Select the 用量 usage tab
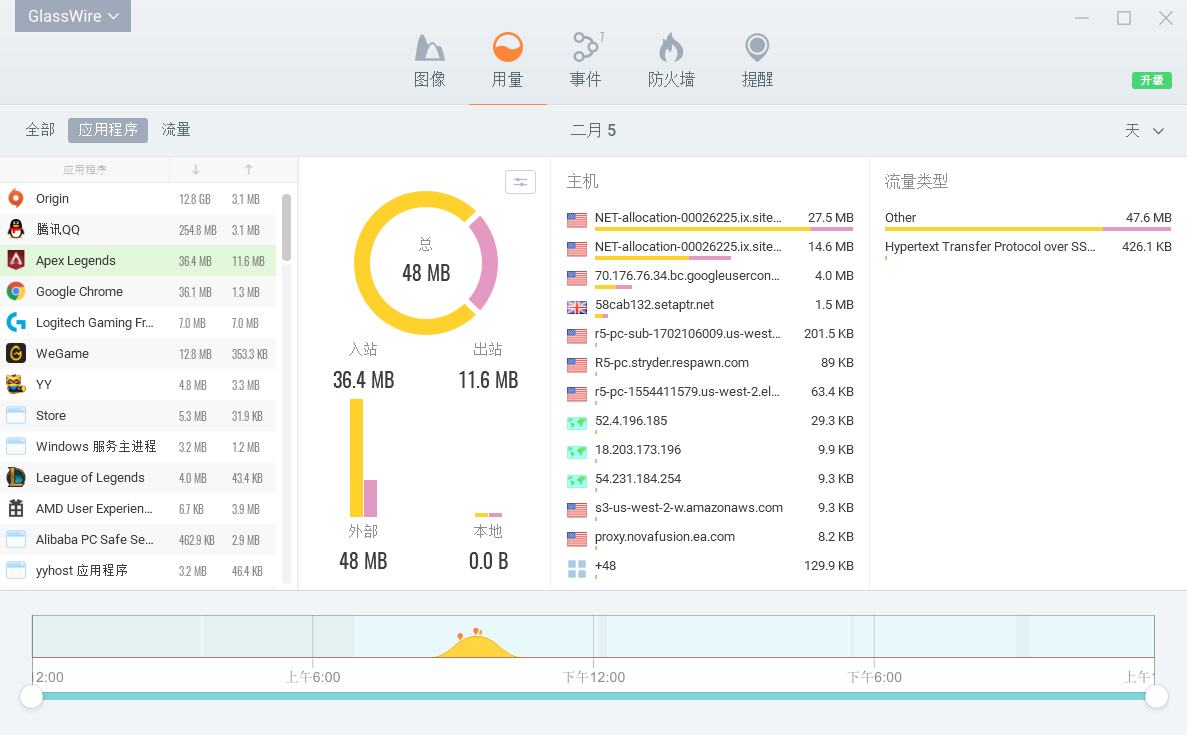The image size is (1187, 735). pyautogui.click(x=507, y=61)
